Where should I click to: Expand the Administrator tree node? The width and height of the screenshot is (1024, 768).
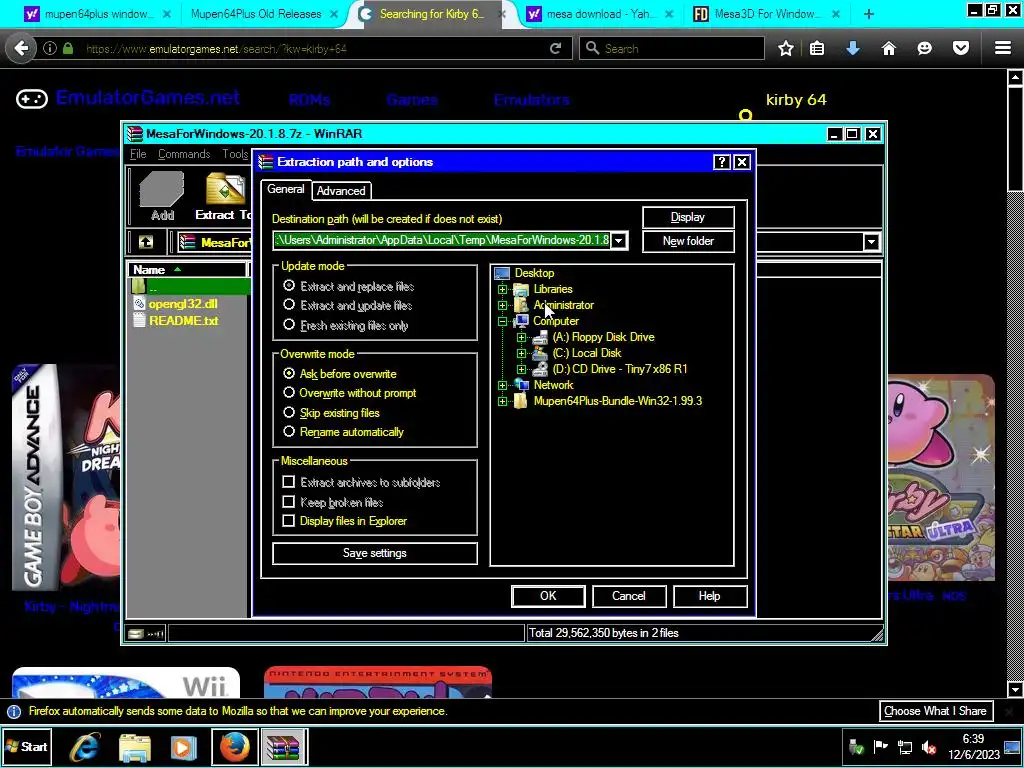(x=502, y=305)
